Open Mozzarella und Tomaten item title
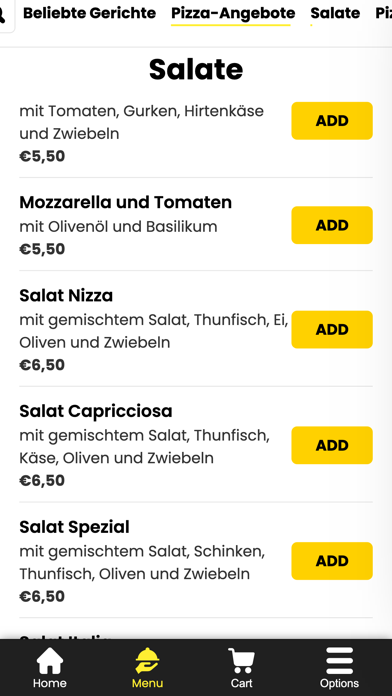The image size is (392, 696). tap(126, 202)
